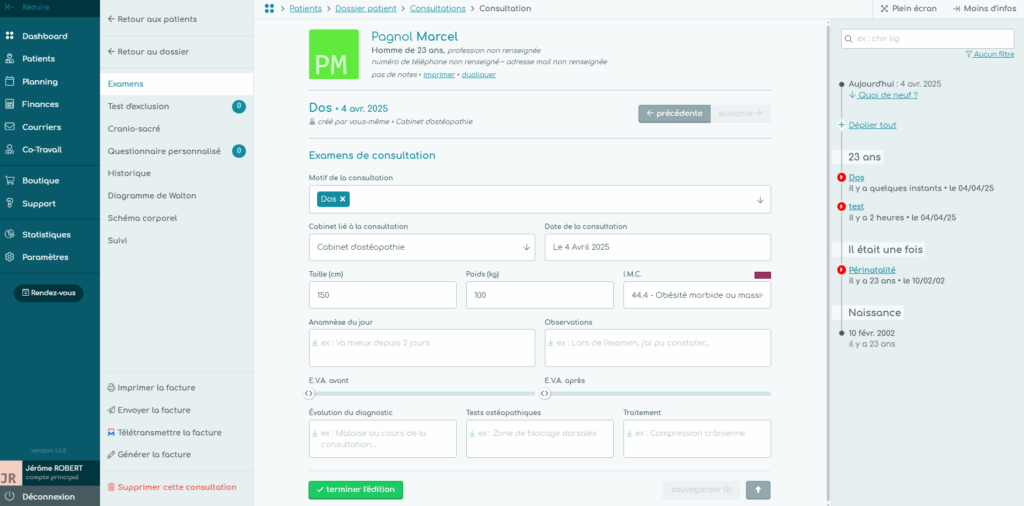This screenshot has width=1024, height=506.
Task: Click the Dashboard icon in sidebar
Action: (10, 36)
